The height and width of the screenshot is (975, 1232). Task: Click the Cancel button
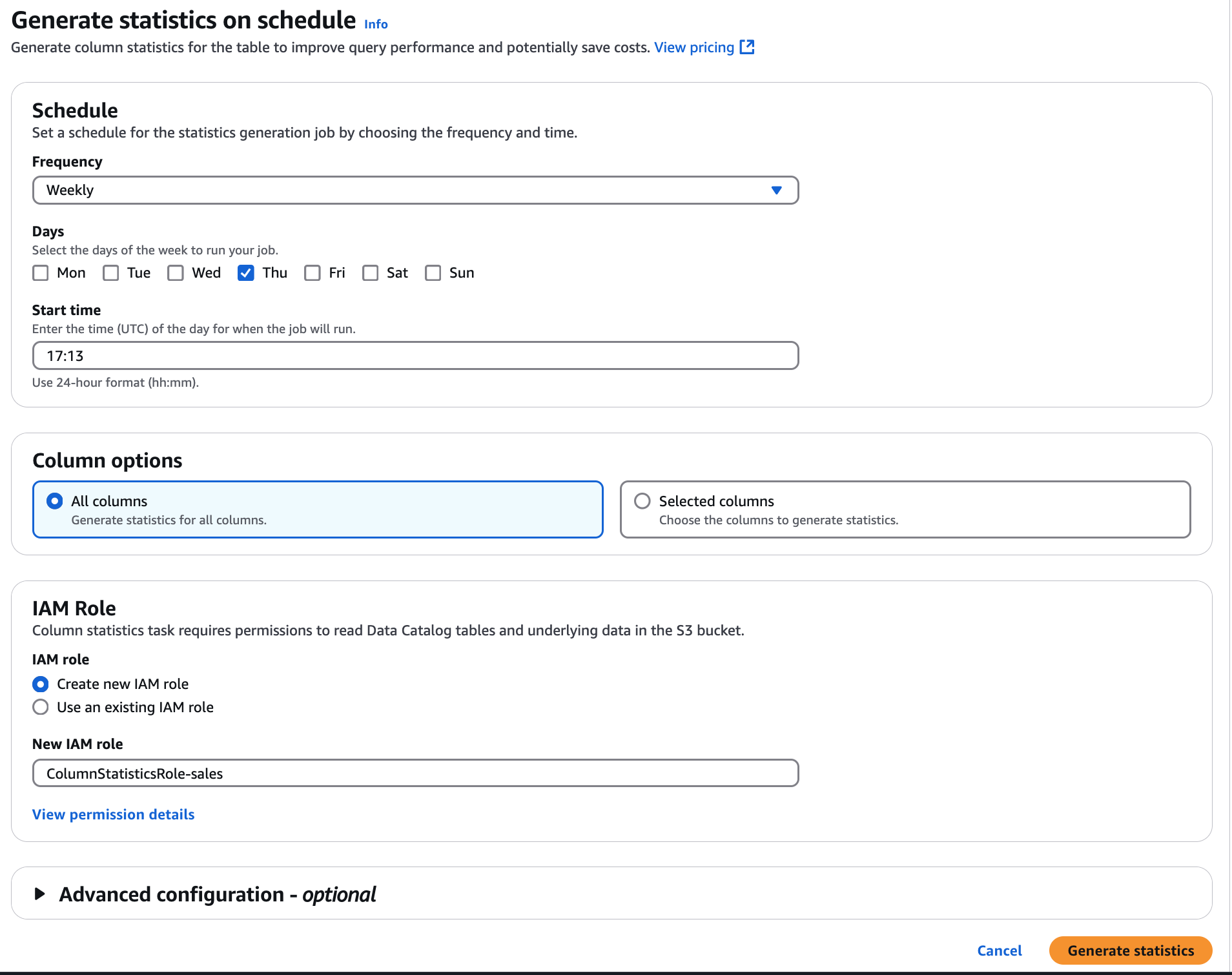click(x=1000, y=950)
